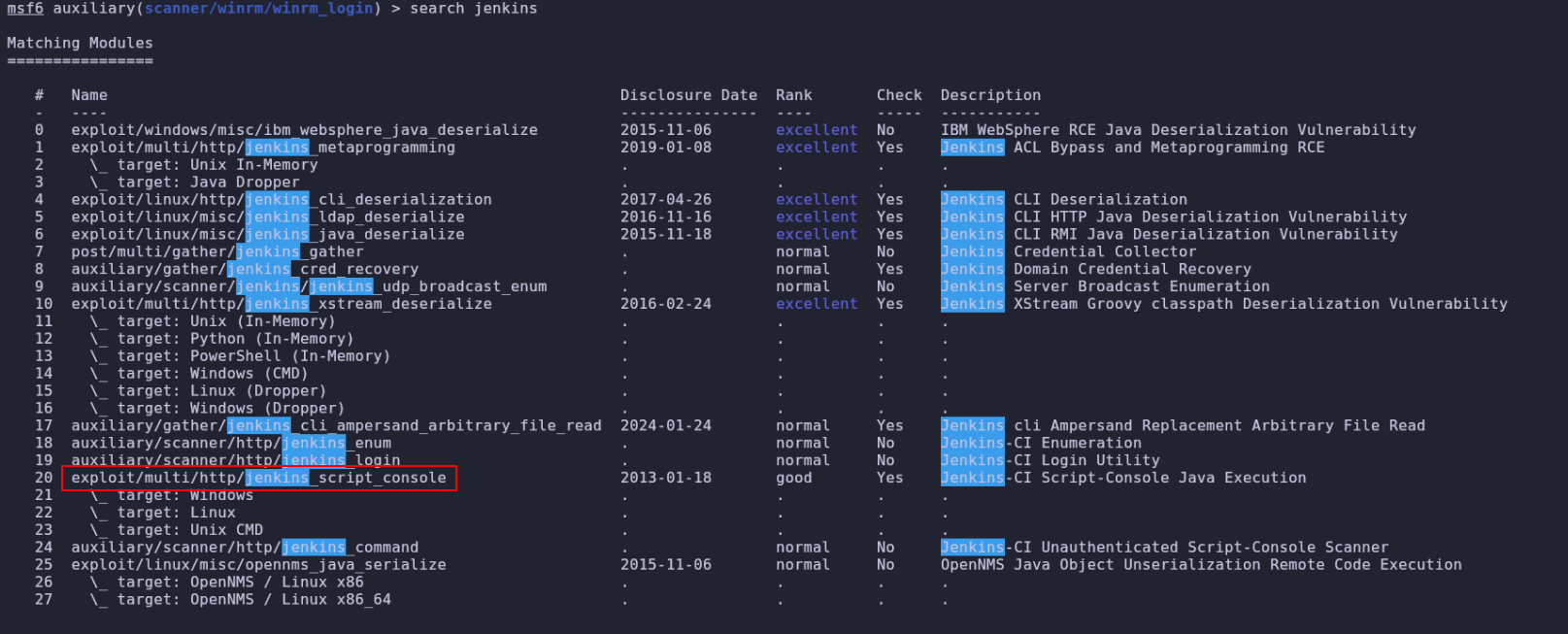Select "auxiliary/scanner/http/jenkins_command" module name

pos(245,549)
